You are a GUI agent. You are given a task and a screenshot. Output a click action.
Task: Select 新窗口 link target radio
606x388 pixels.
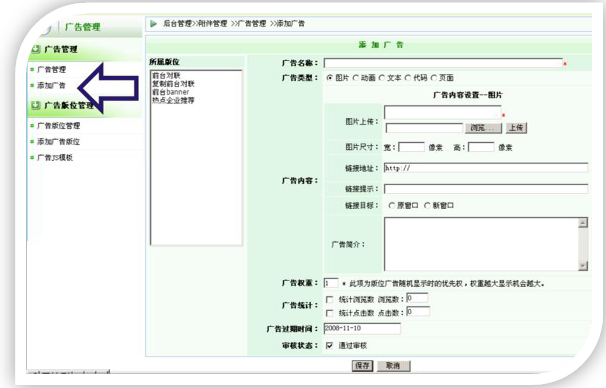[x=427, y=206]
